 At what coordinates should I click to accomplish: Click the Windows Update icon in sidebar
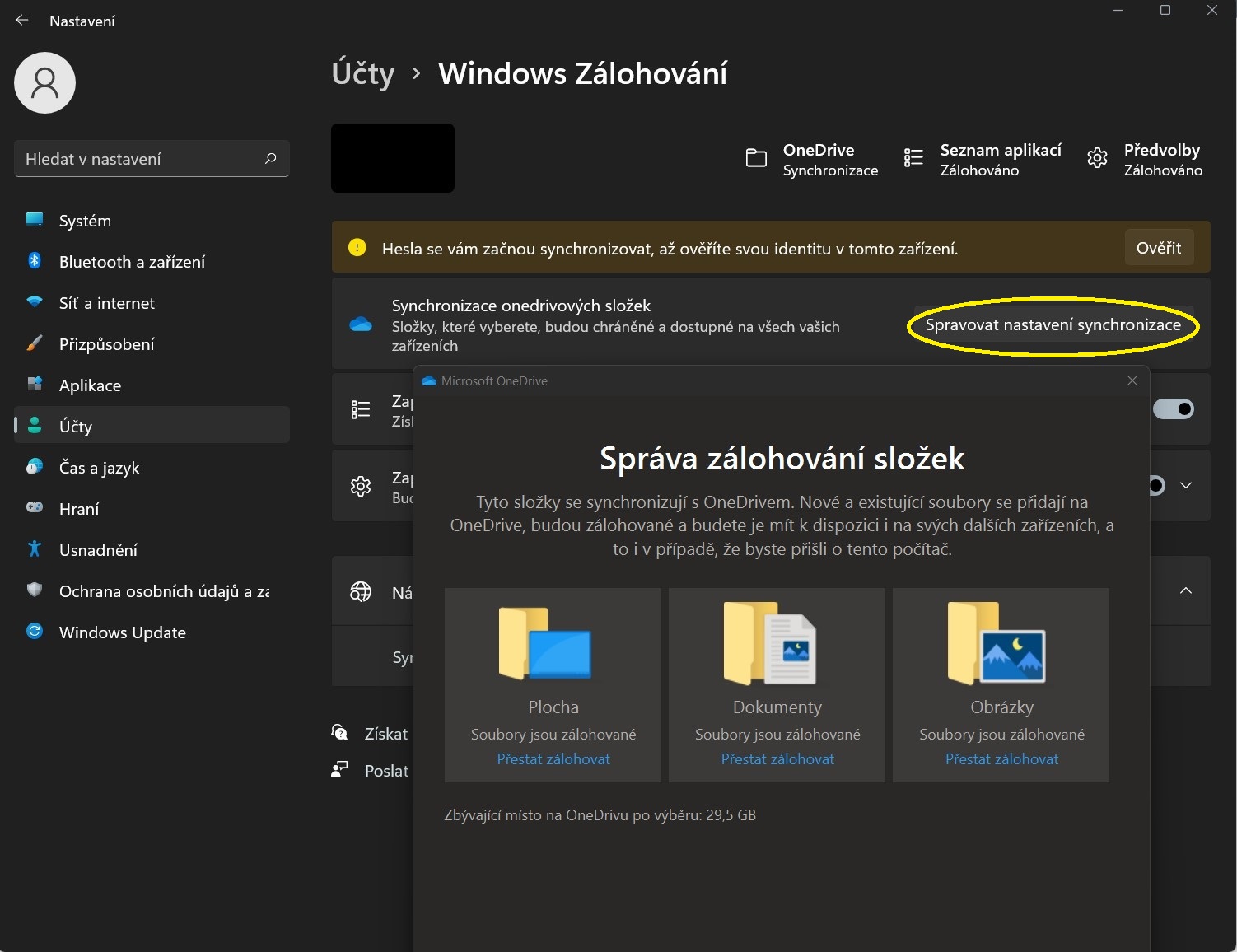tap(35, 632)
